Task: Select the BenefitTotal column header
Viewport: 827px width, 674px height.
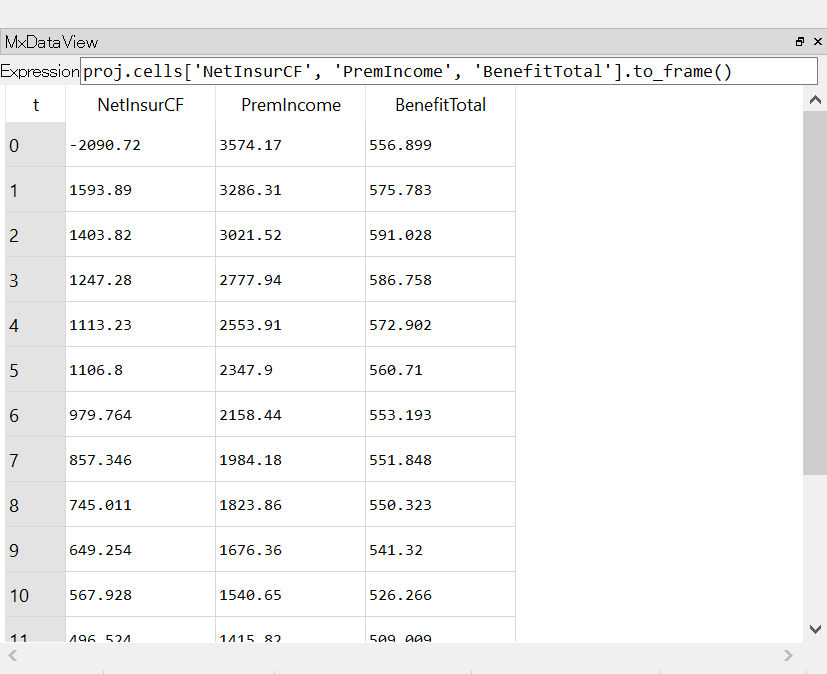Action: [440, 105]
